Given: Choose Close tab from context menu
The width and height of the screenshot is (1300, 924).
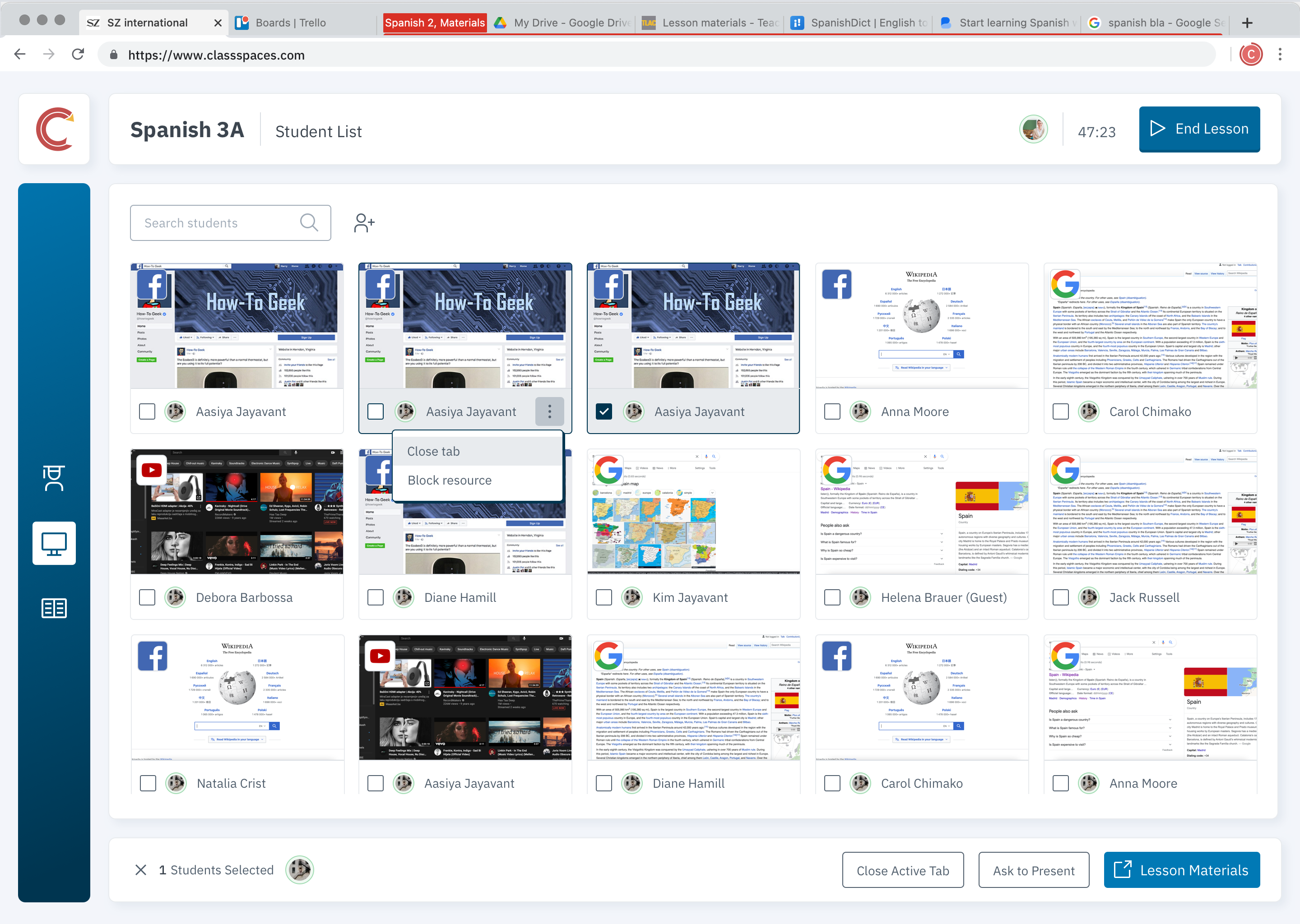Looking at the screenshot, I should pyautogui.click(x=478, y=451).
